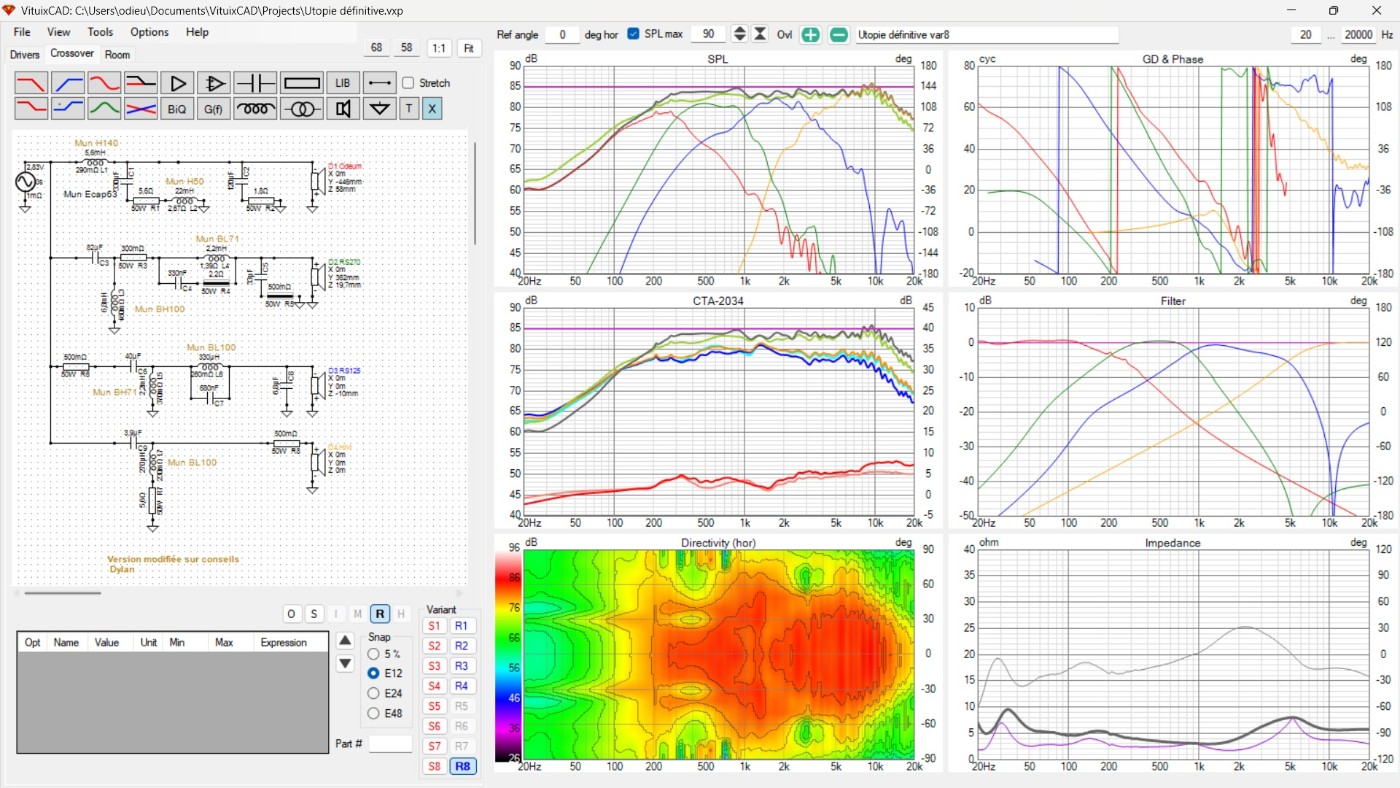
Task: Click the move-up arrow beside the optimizer table
Action: pyautogui.click(x=345, y=640)
